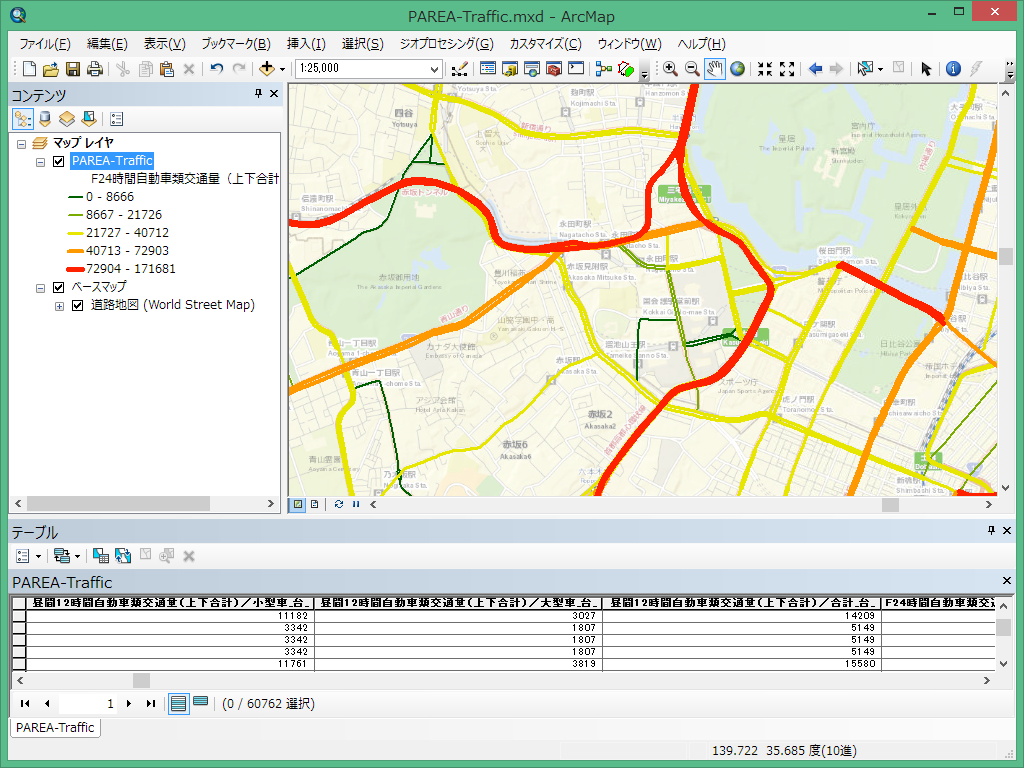Click the Add Data button
1024x768 pixels.
click(266, 69)
